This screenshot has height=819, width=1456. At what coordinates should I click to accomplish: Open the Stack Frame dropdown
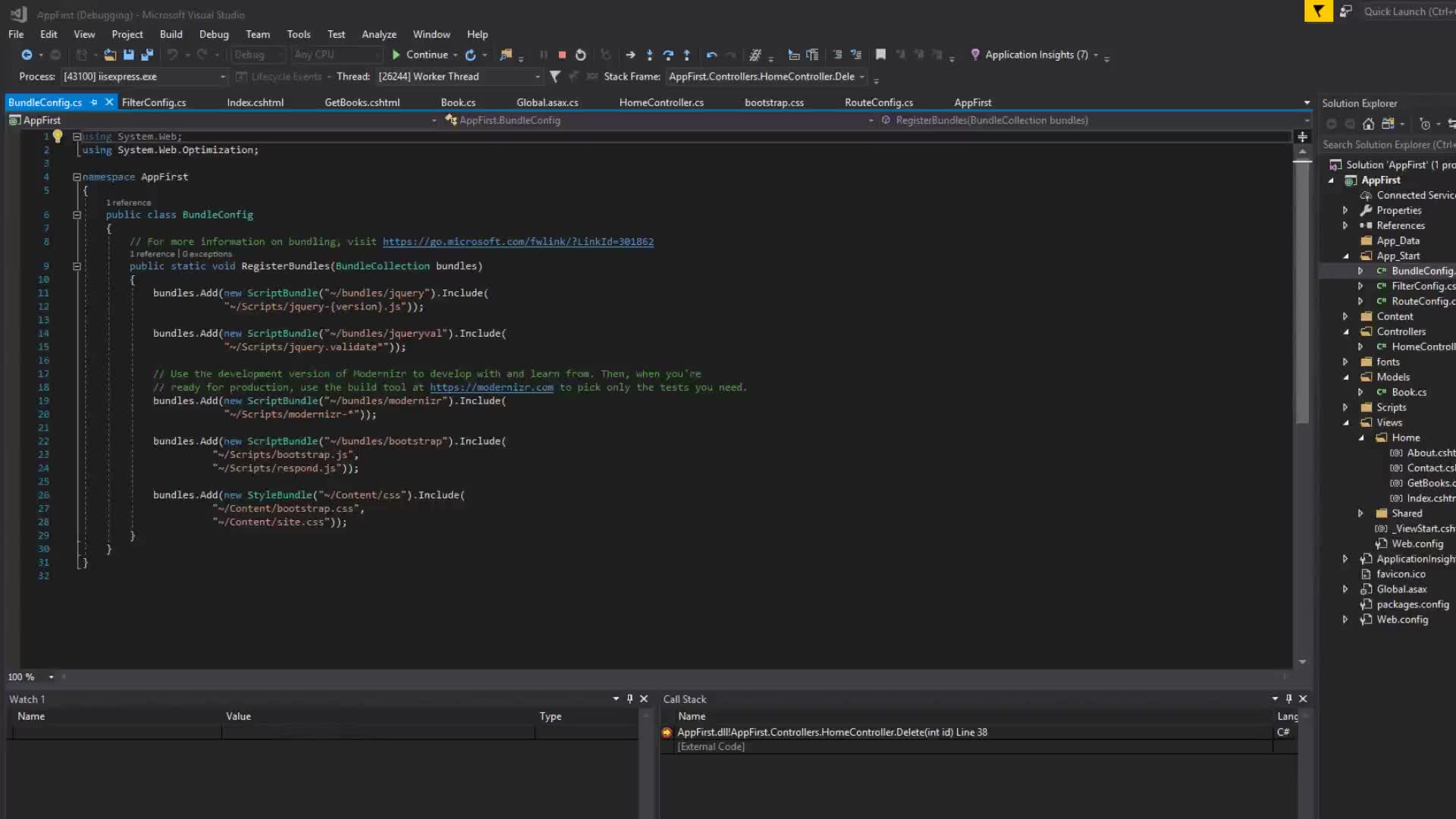(767, 77)
